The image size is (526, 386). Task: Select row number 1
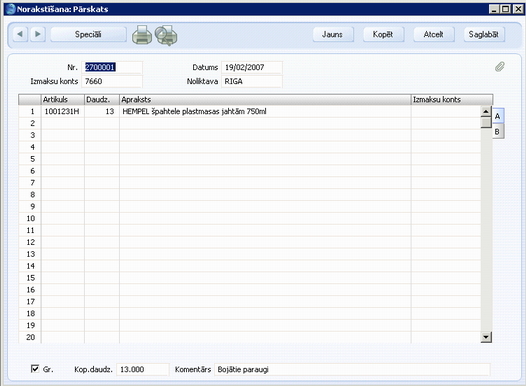point(30,111)
